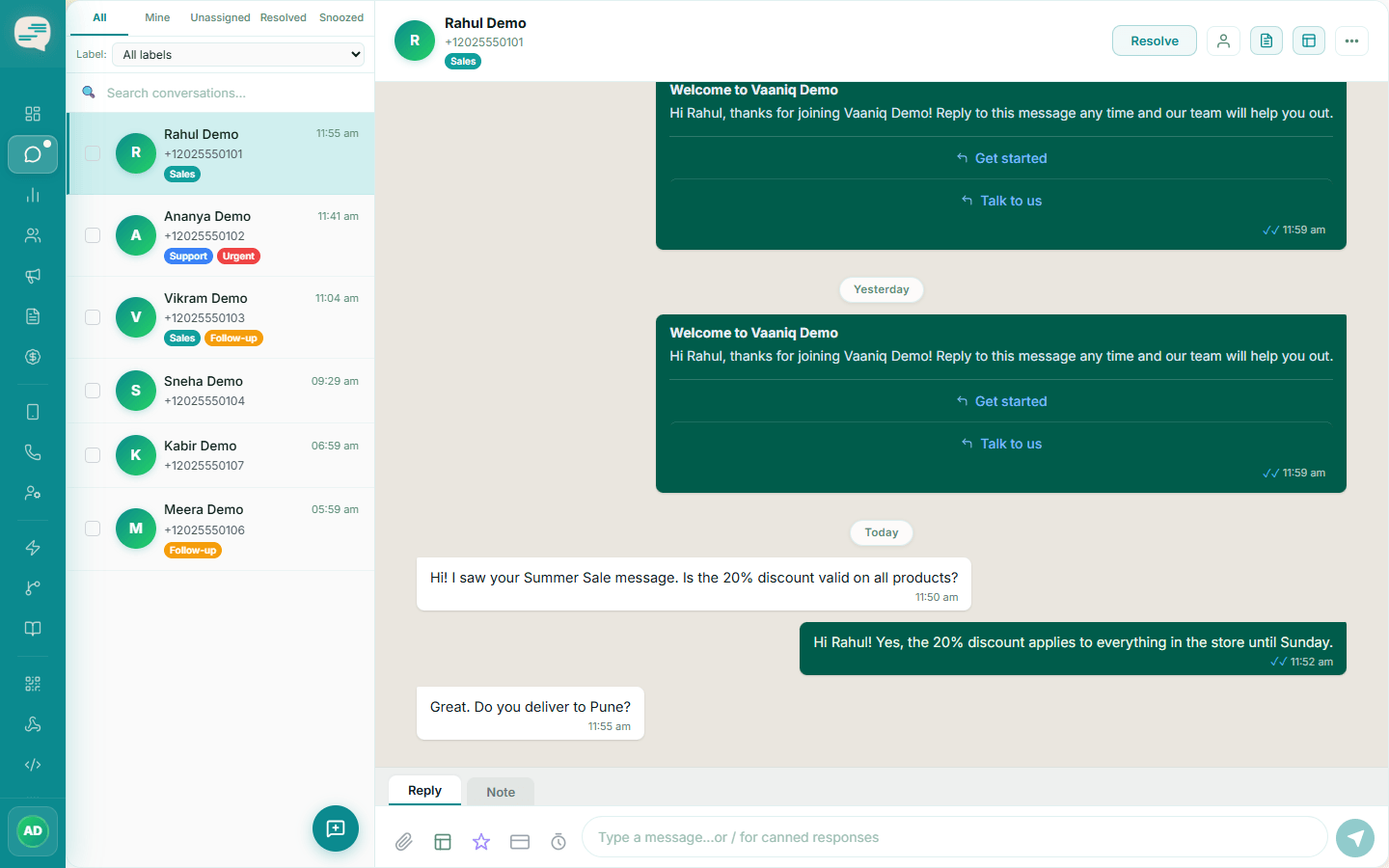1389x868 pixels.
Task: Switch to the Snoozed tab
Action: coord(341,17)
